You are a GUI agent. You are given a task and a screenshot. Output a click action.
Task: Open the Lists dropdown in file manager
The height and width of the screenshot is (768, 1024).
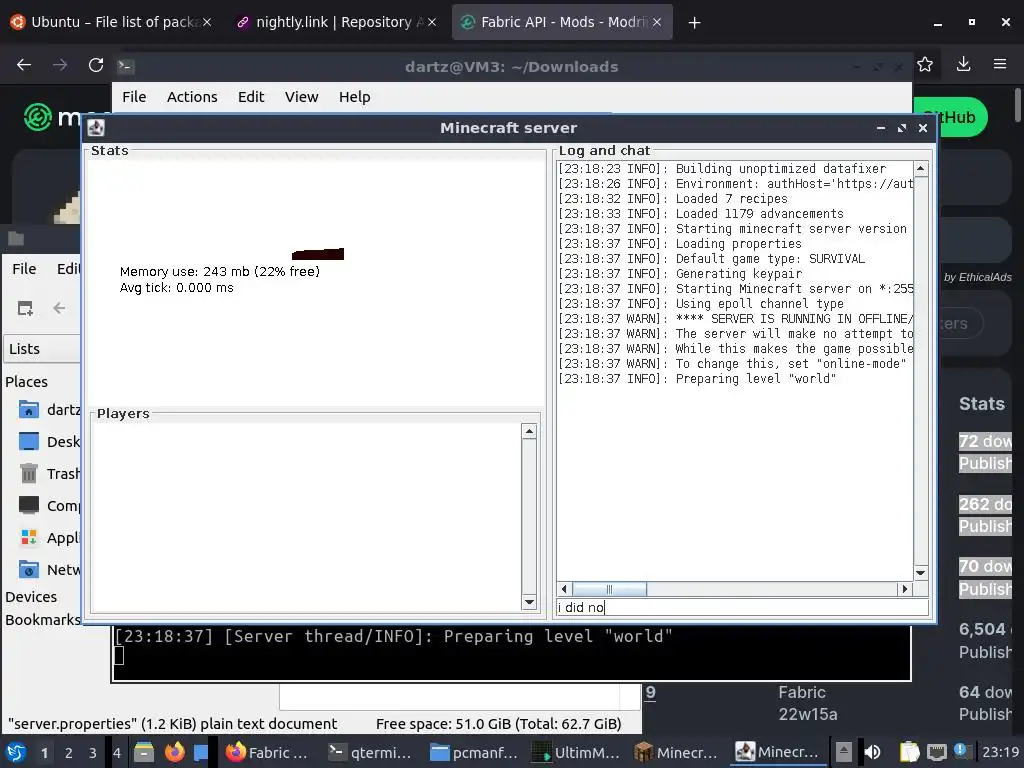[42, 349]
